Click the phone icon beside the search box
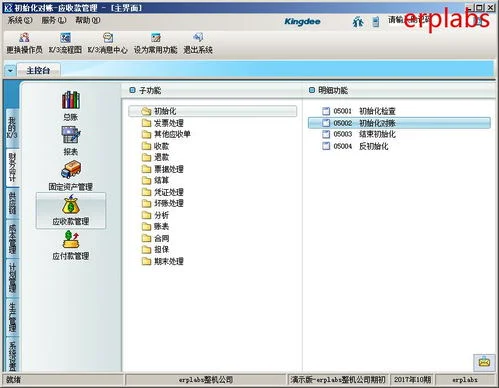Image resolution: width=499 pixels, height=388 pixels. [x=376, y=22]
